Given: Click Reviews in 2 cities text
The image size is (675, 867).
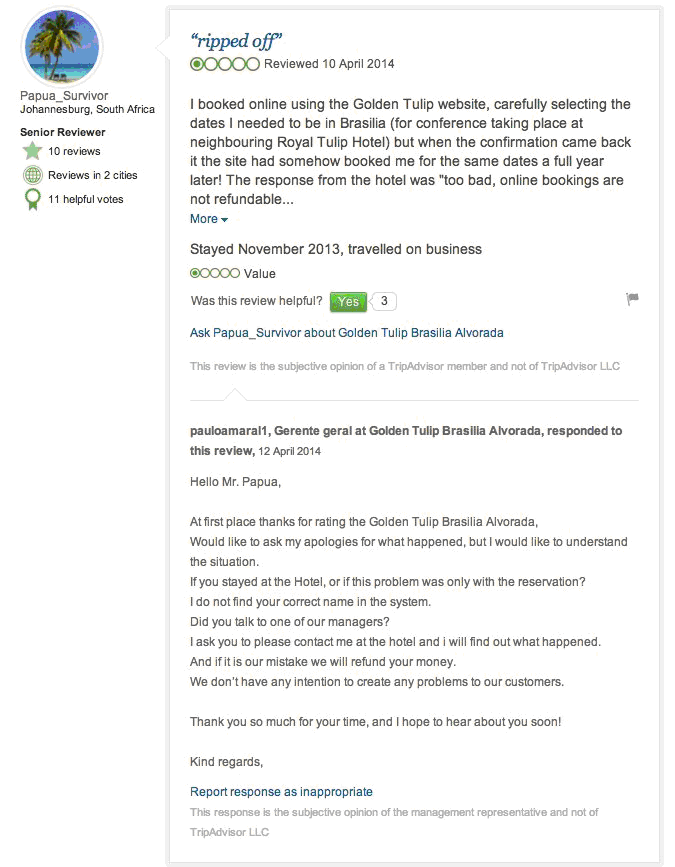Looking at the screenshot, I should point(92,175).
